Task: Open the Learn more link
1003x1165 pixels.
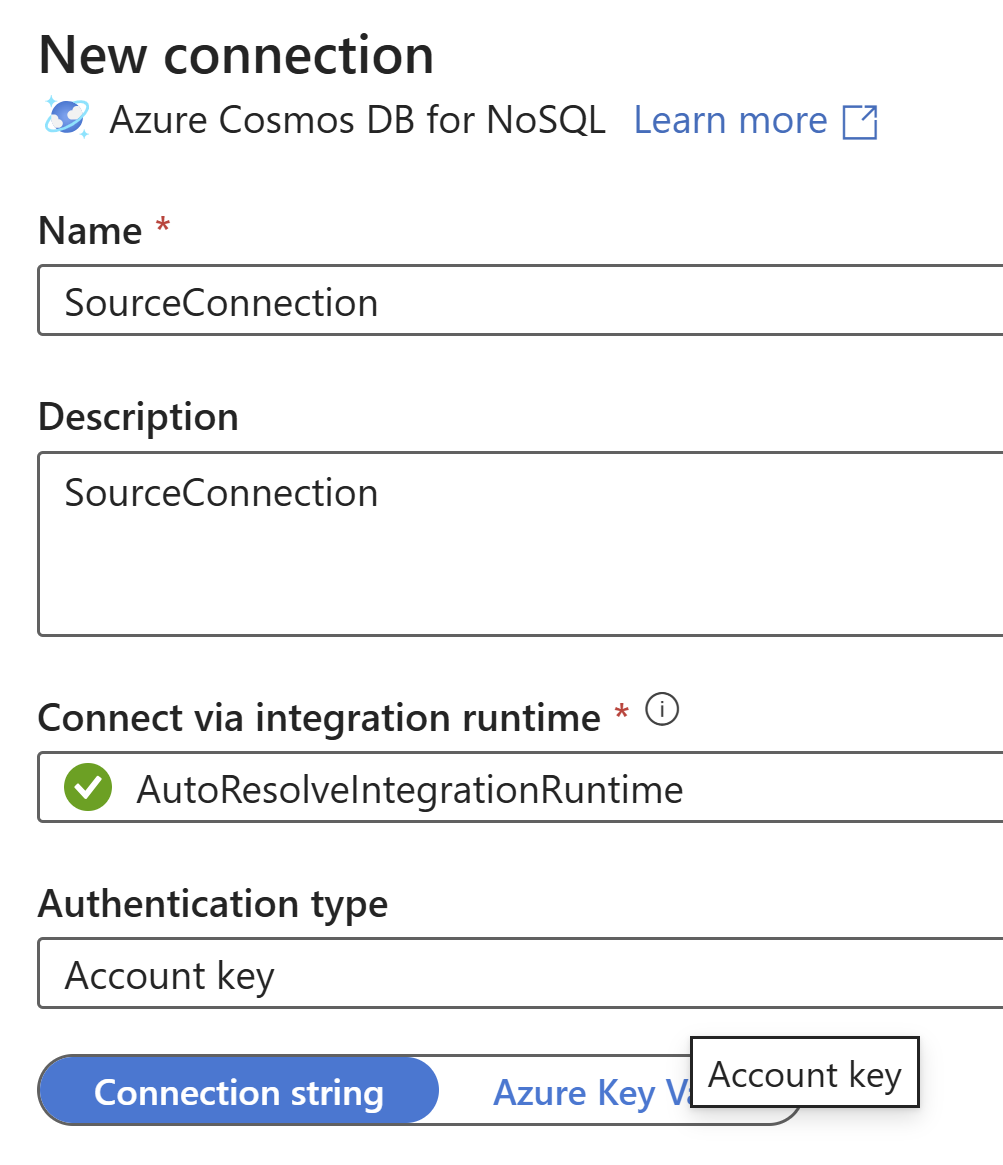Action: (730, 120)
